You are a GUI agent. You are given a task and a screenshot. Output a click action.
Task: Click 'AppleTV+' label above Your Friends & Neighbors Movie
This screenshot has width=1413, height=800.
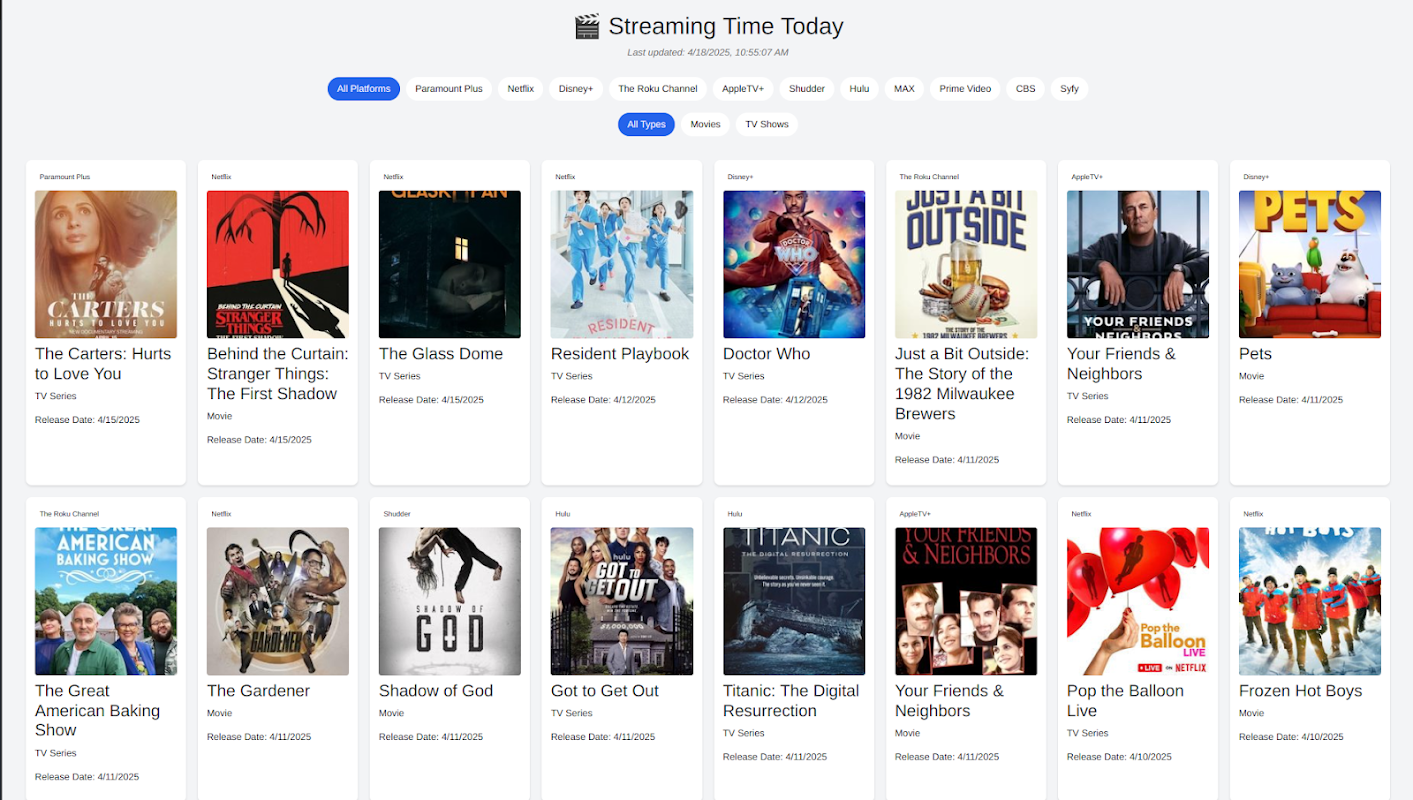(915, 514)
